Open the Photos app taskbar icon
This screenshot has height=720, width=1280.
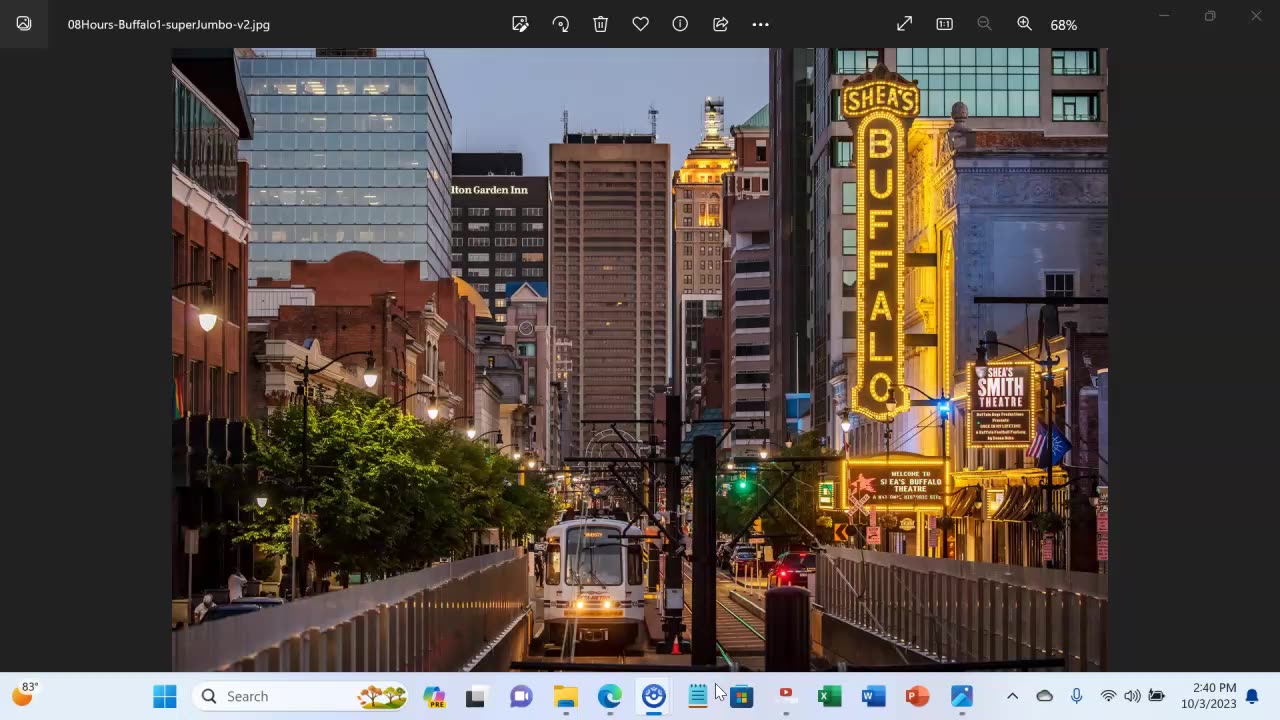(962, 696)
